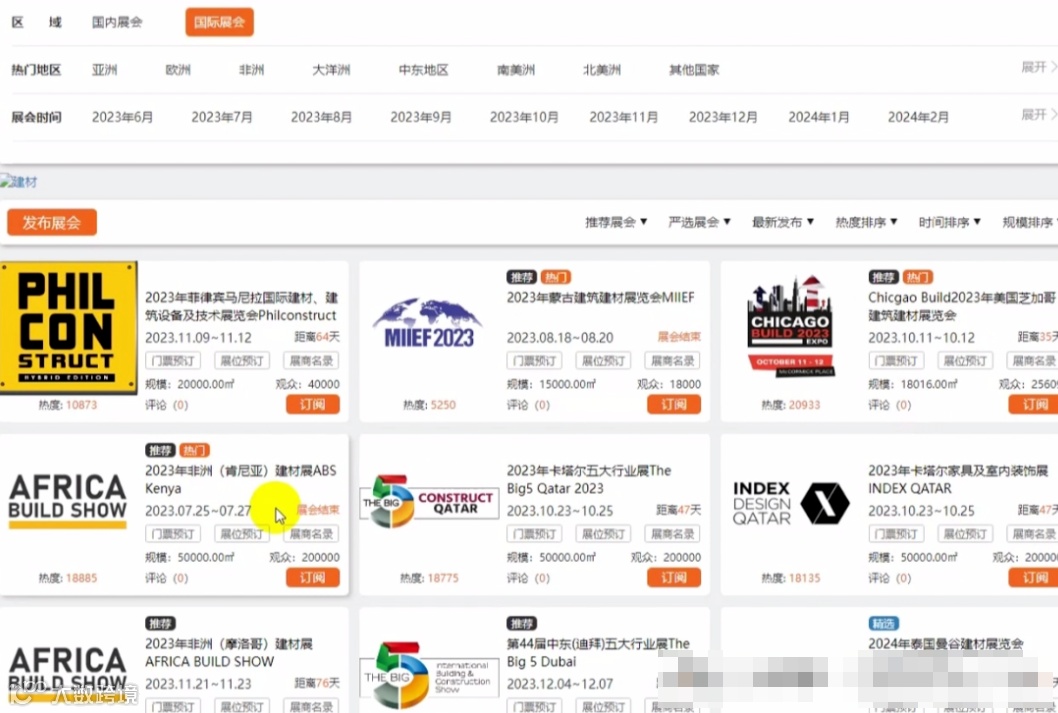Filter by 其他国家 region
This screenshot has width=1058, height=713.
[x=694, y=69]
